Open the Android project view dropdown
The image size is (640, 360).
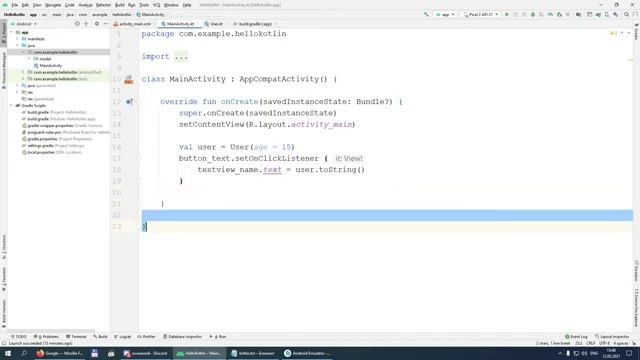click(23, 24)
